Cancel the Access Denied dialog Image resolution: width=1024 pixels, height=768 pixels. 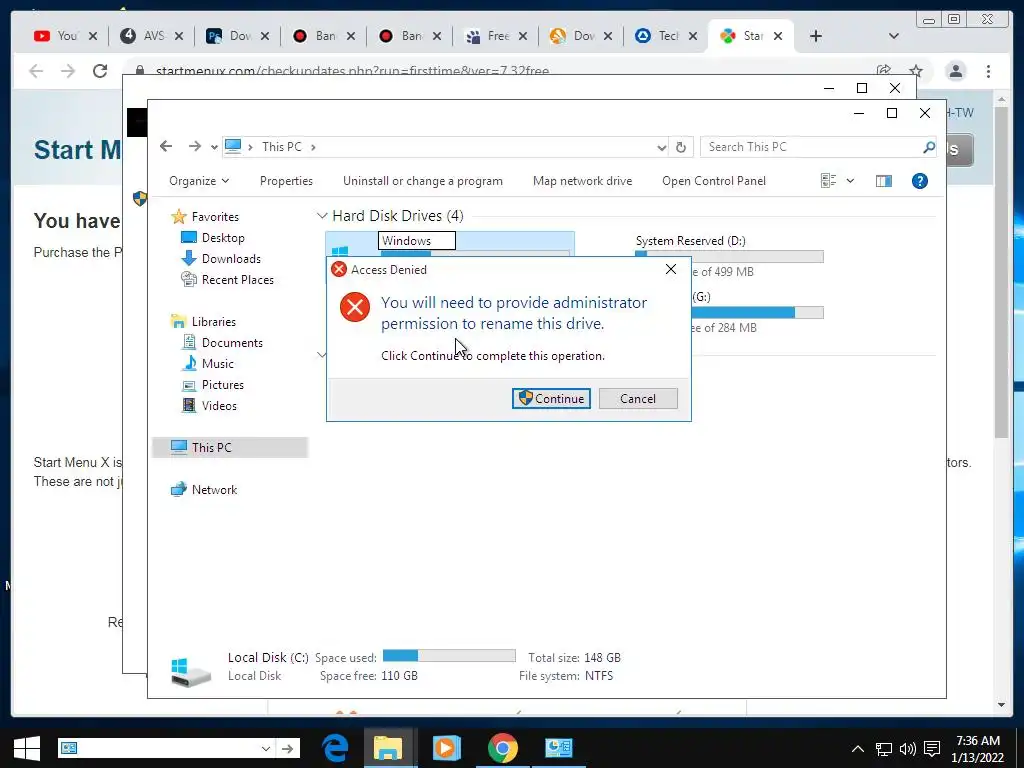[638, 398]
